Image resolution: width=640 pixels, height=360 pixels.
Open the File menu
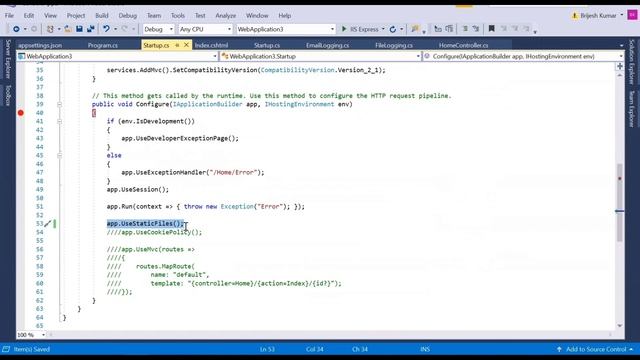(9, 16)
